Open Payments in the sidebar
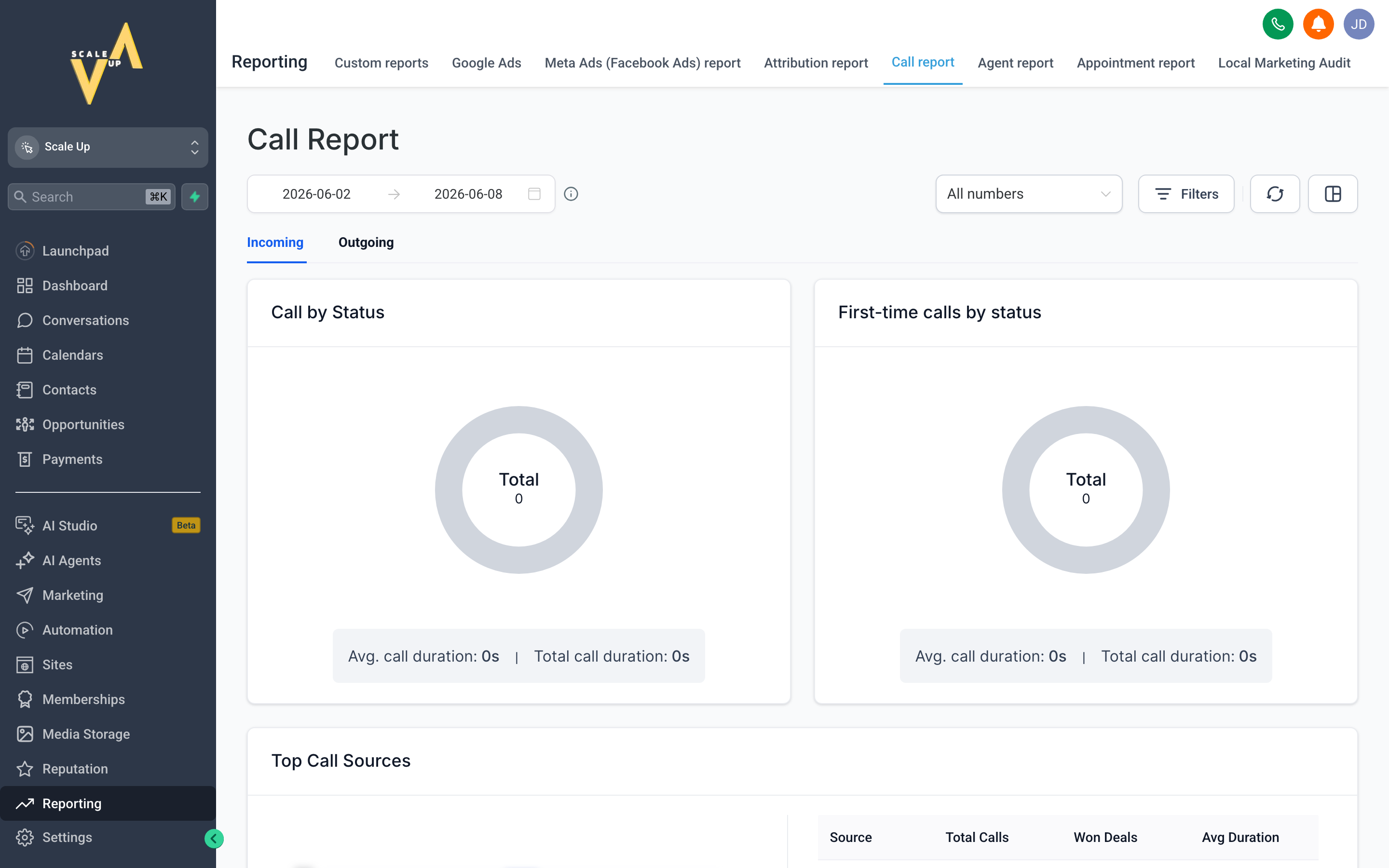1389x868 pixels. click(x=108, y=459)
